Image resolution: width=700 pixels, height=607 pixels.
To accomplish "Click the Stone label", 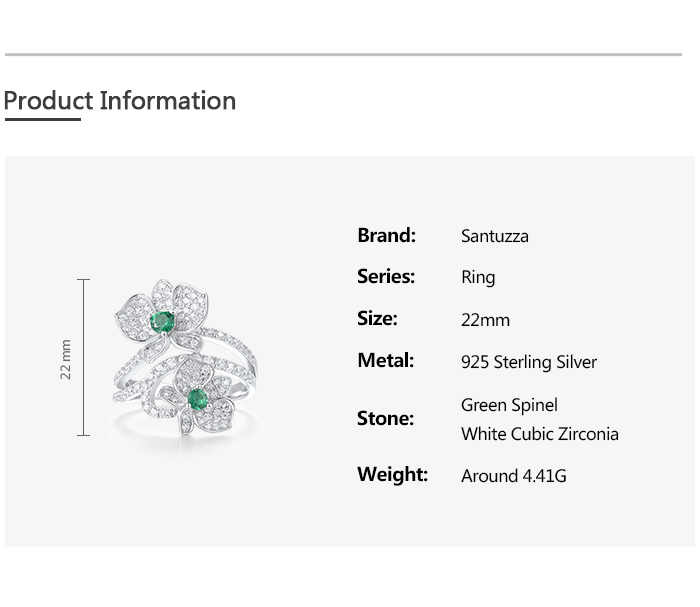I will tap(385, 419).
